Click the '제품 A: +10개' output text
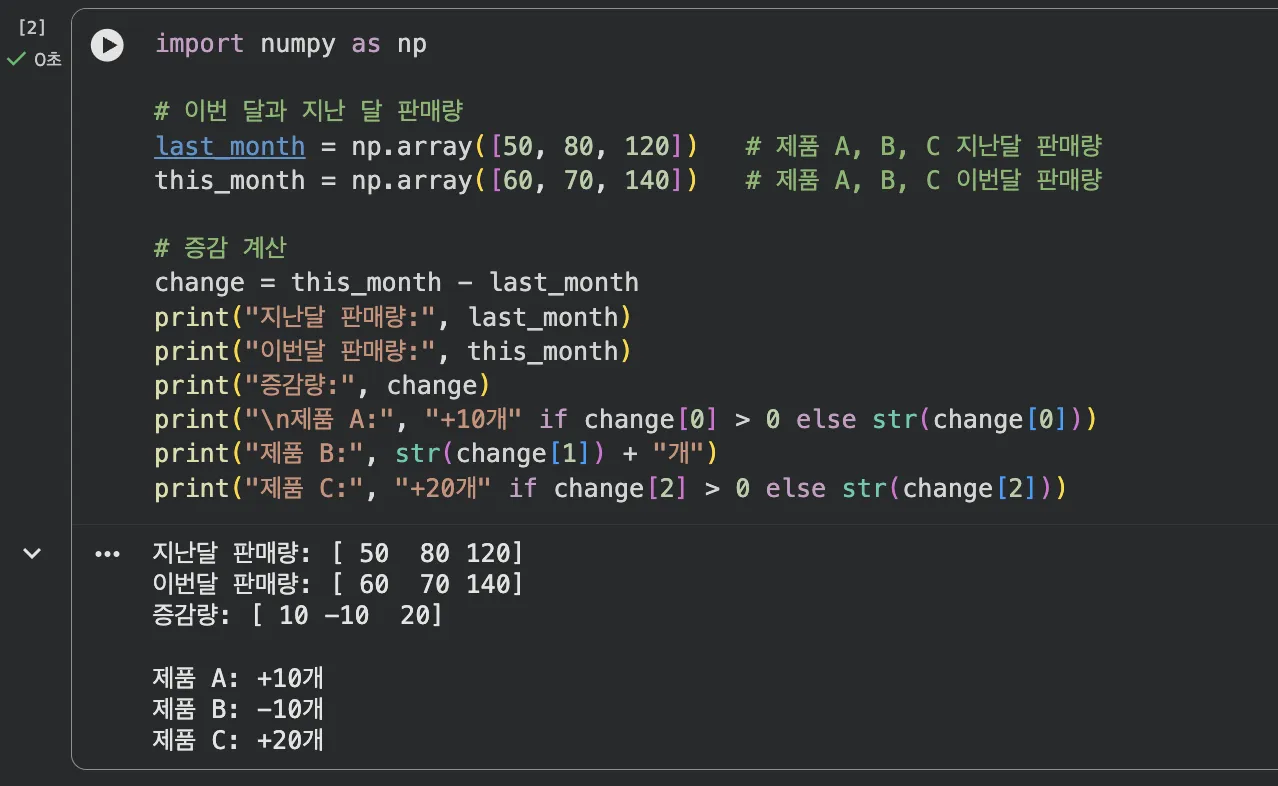The height and width of the screenshot is (786, 1278). [238, 678]
